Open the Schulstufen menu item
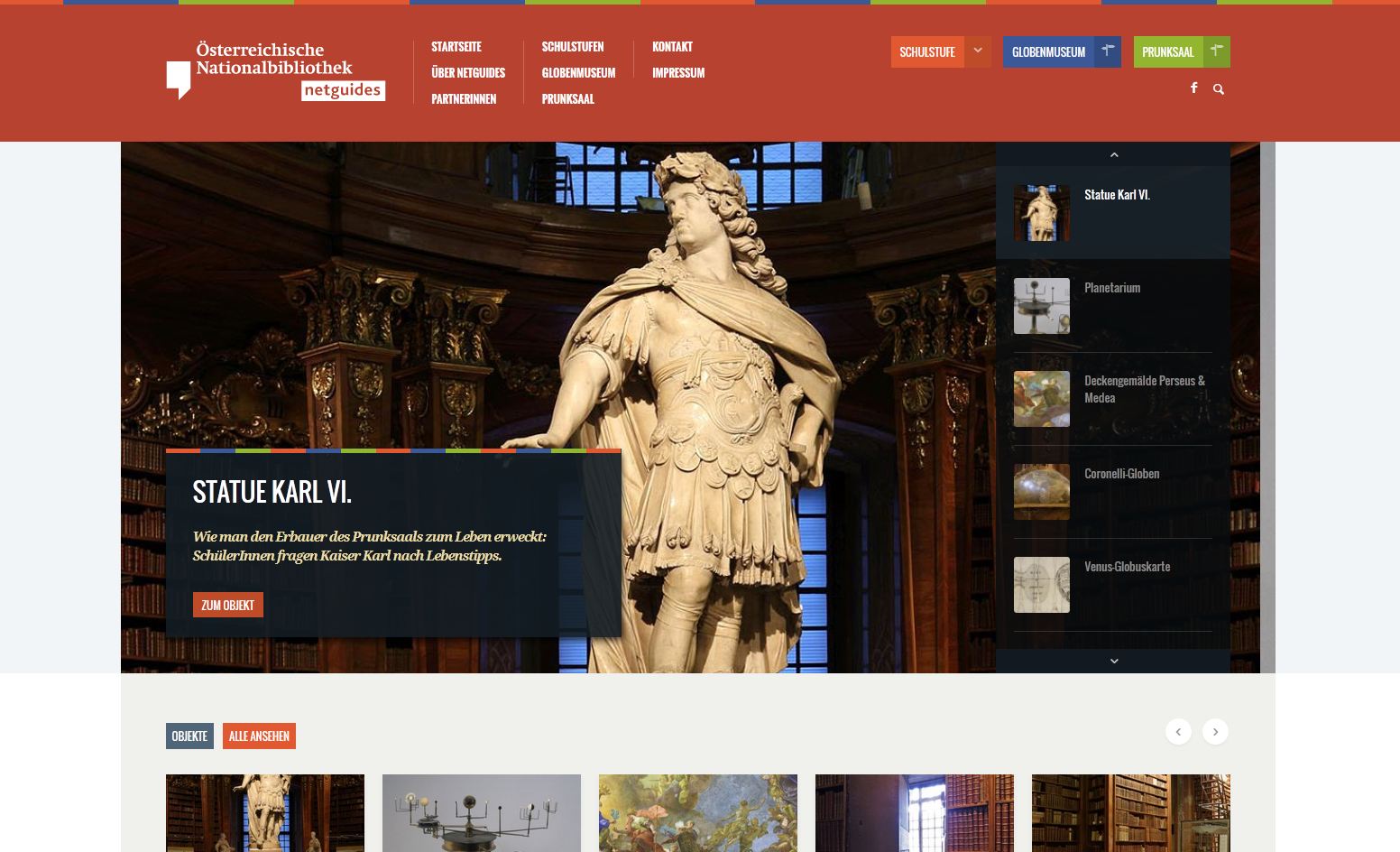 (x=573, y=47)
